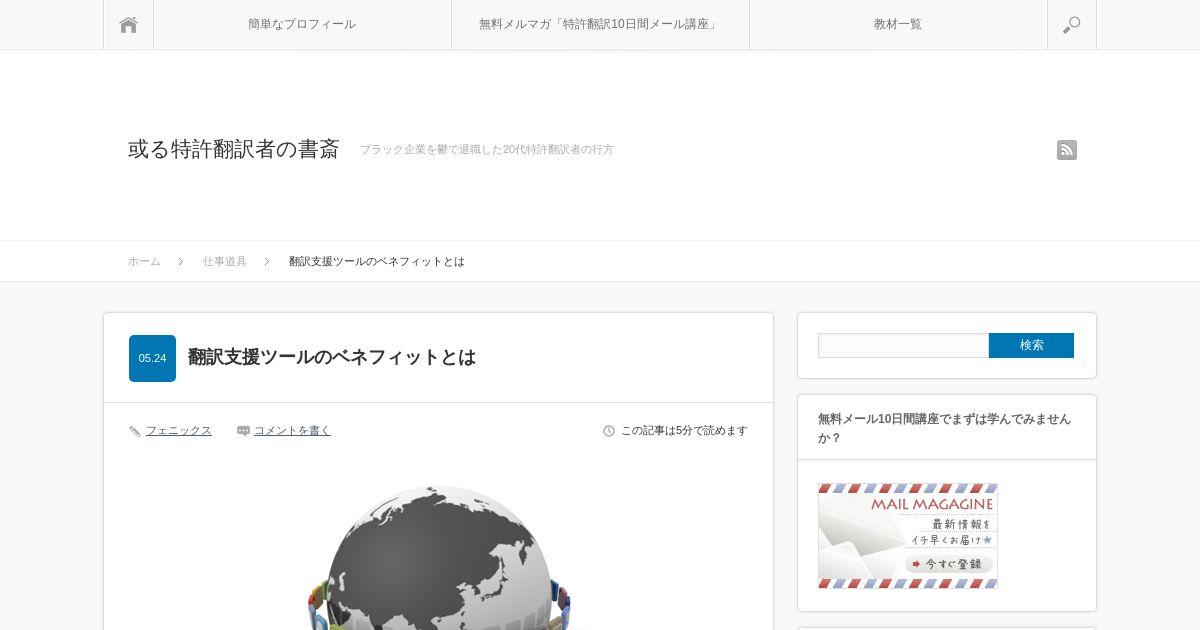The height and width of the screenshot is (630, 1200).
Task: Open the search magnifier icon in the navigation
Action: [x=1072, y=25]
